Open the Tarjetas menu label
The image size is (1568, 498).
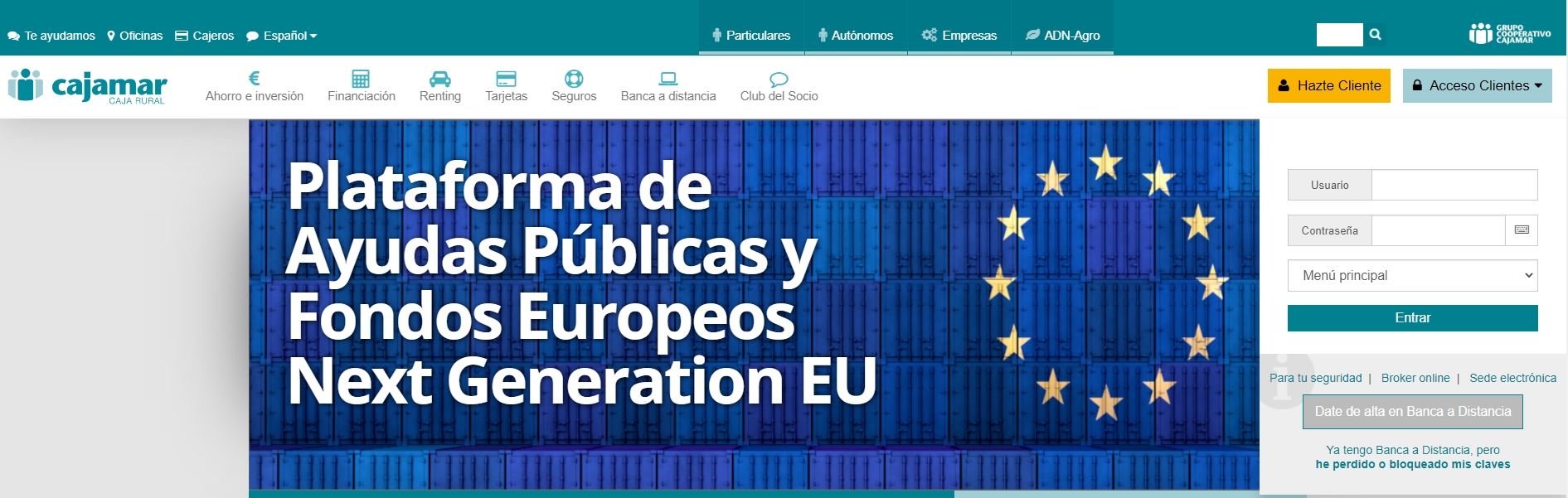pos(507,96)
